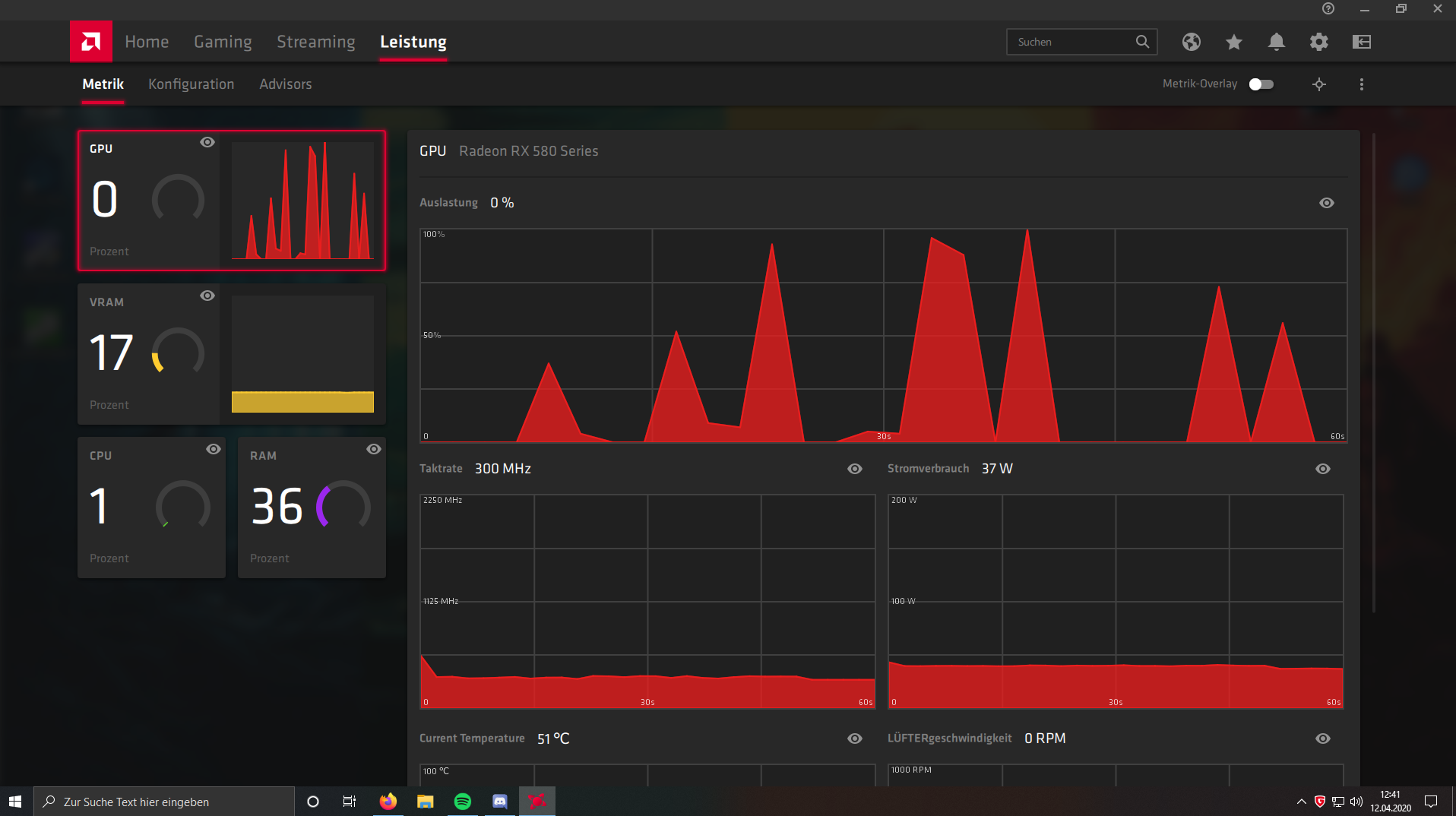Open the Streaming tab
The image size is (1456, 816).
316,42
